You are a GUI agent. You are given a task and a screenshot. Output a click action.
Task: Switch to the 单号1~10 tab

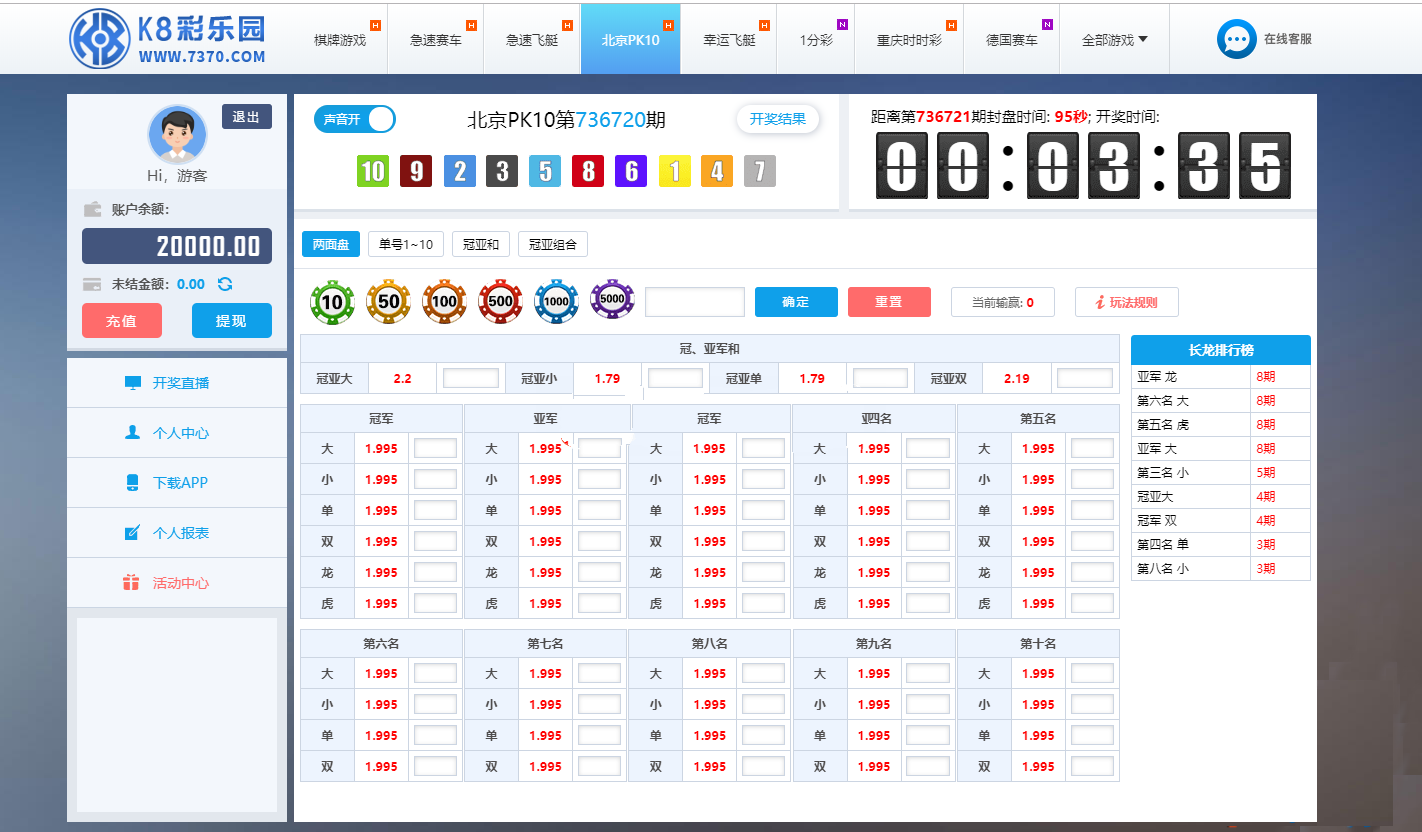[x=406, y=245]
